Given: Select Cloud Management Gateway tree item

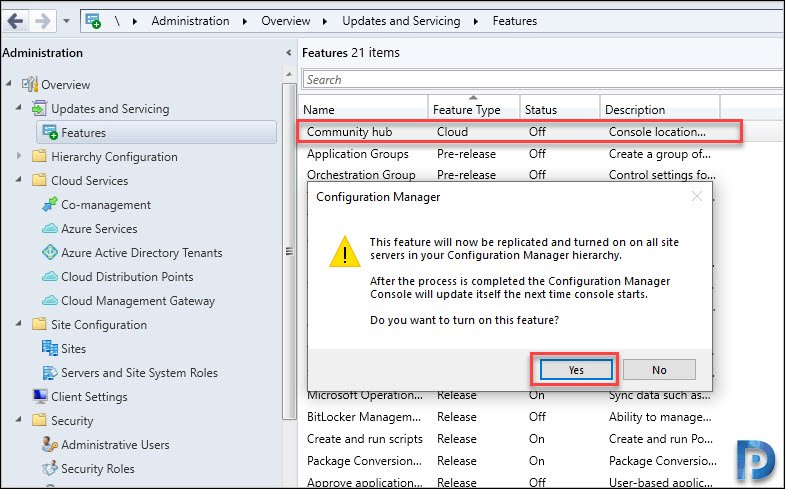Looking at the screenshot, I should point(138,301).
